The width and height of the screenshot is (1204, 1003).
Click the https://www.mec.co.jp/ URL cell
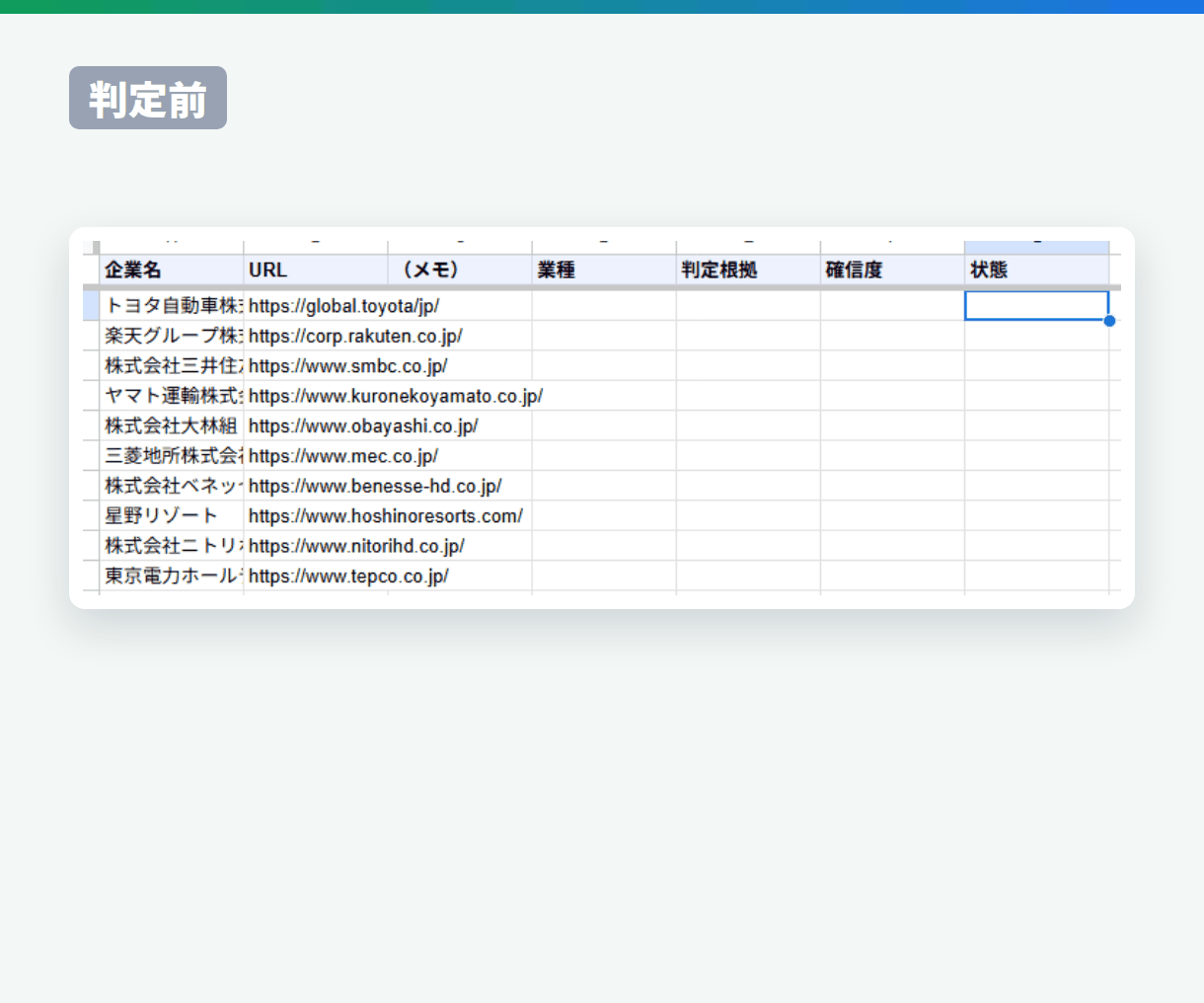(x=316, y=456)
